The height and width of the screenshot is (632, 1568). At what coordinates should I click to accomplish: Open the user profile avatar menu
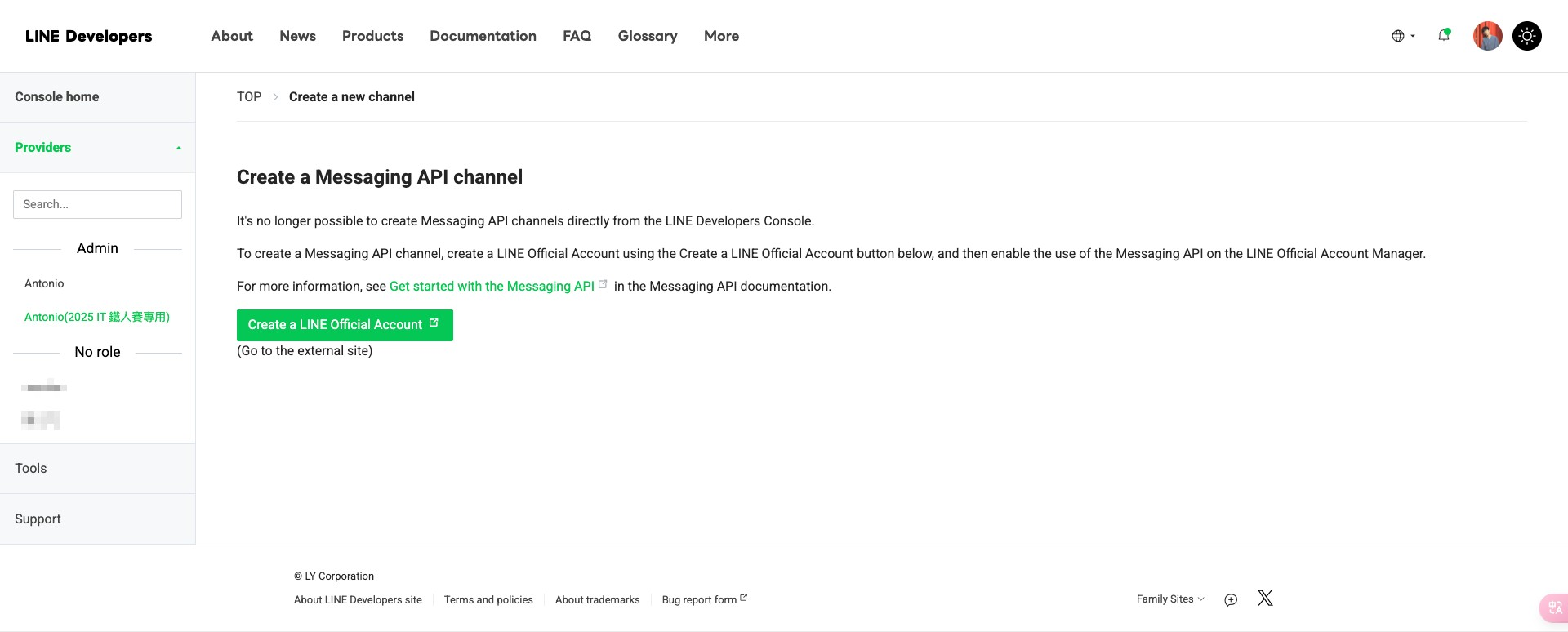(1487, 36)
